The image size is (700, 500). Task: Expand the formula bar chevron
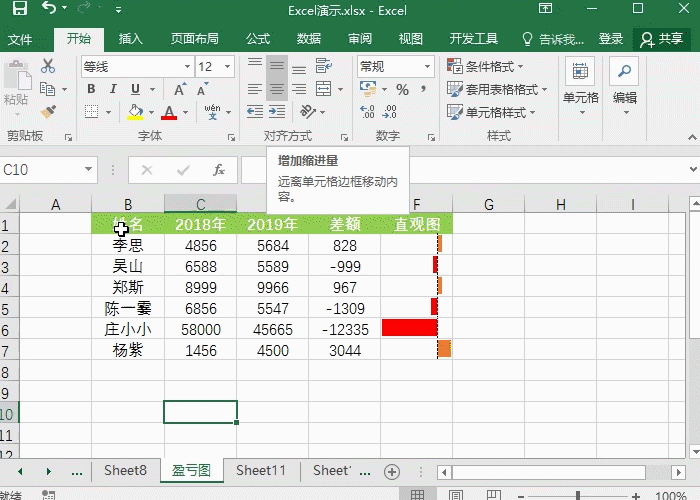click(x=693, y=169)
